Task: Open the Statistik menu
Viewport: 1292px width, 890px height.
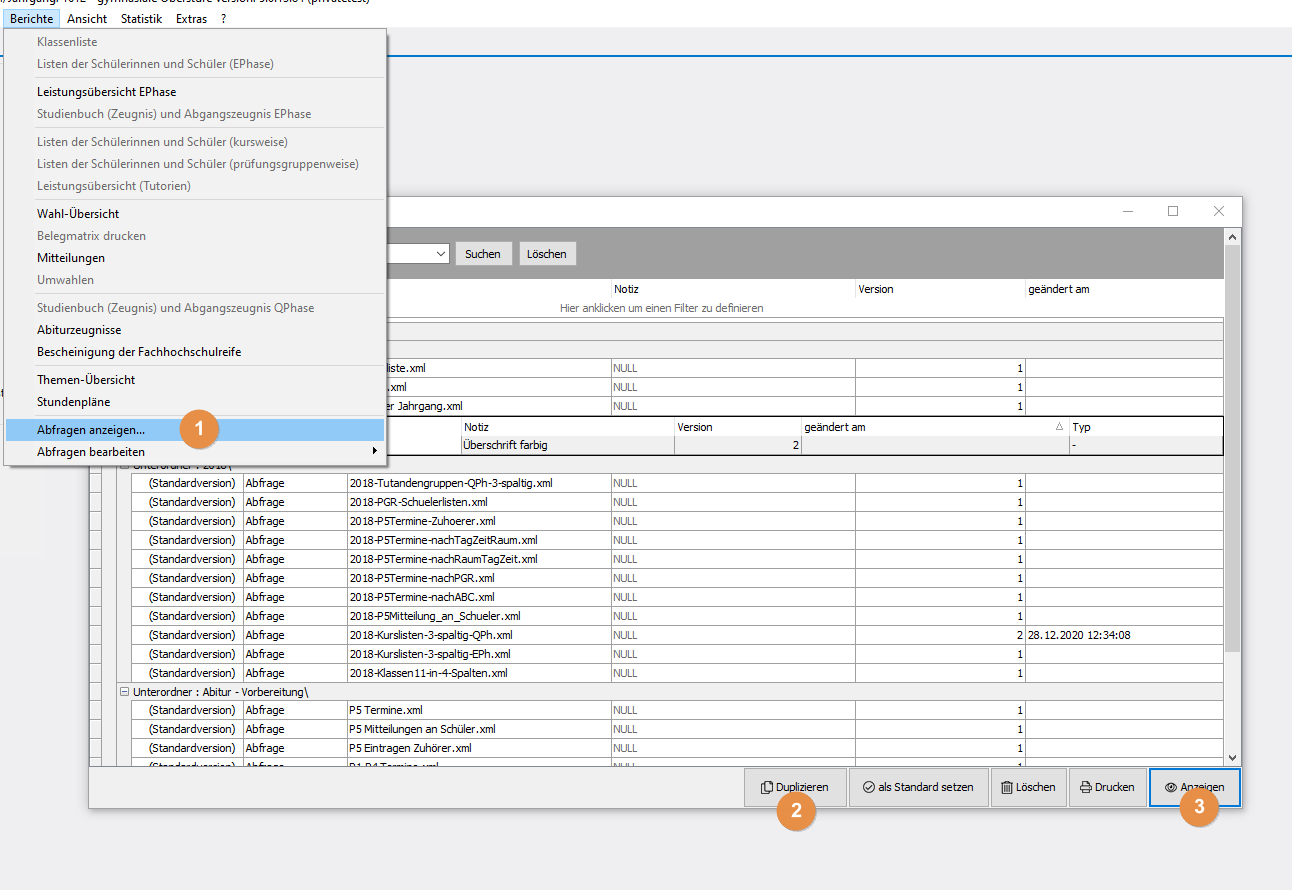Action: (141, 19)
